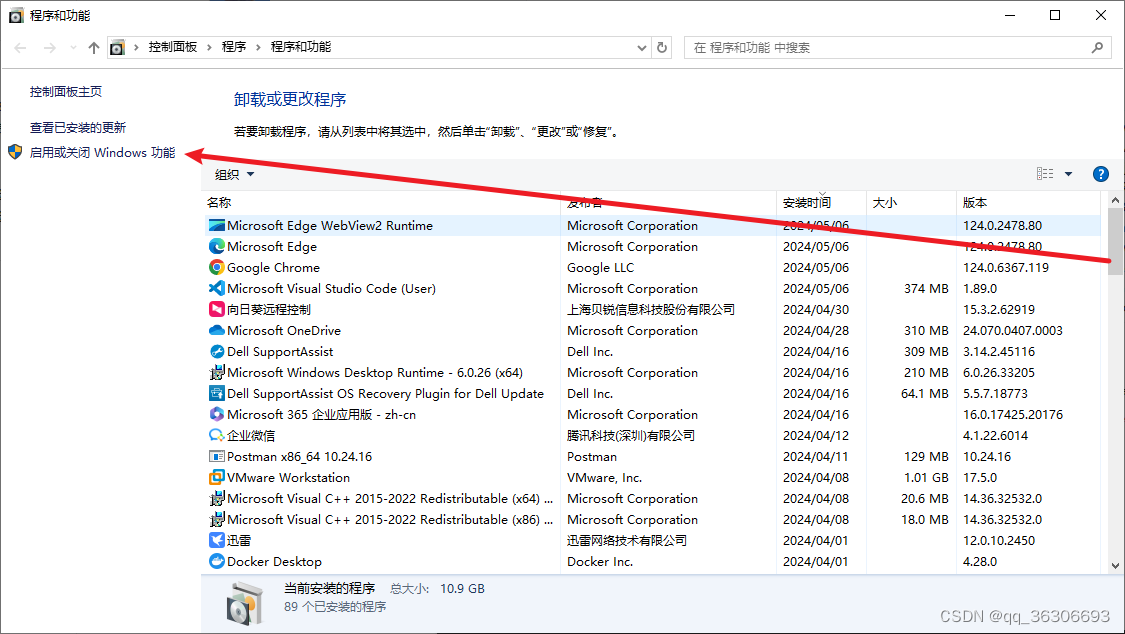
Task: Click the 程序 breadcrumb item
Action: click(234, 47)
